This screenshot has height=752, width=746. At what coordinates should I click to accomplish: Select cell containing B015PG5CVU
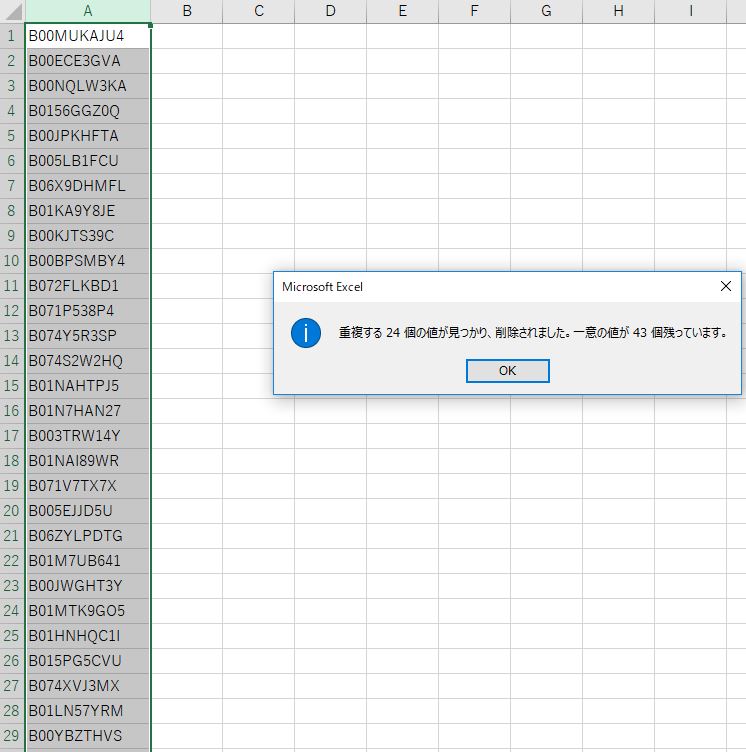coord(88,660)
